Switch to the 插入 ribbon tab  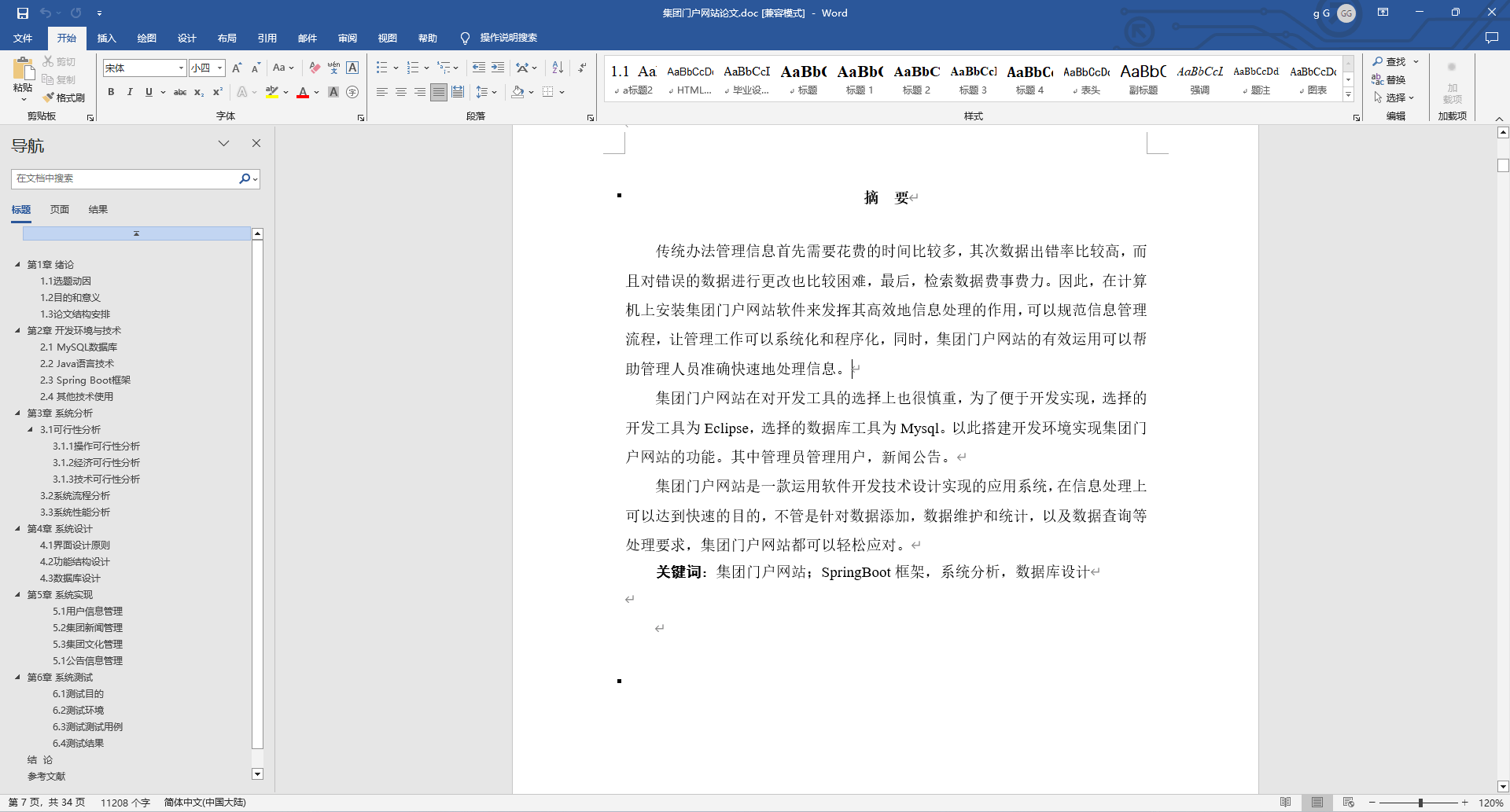tap(106, 38)
